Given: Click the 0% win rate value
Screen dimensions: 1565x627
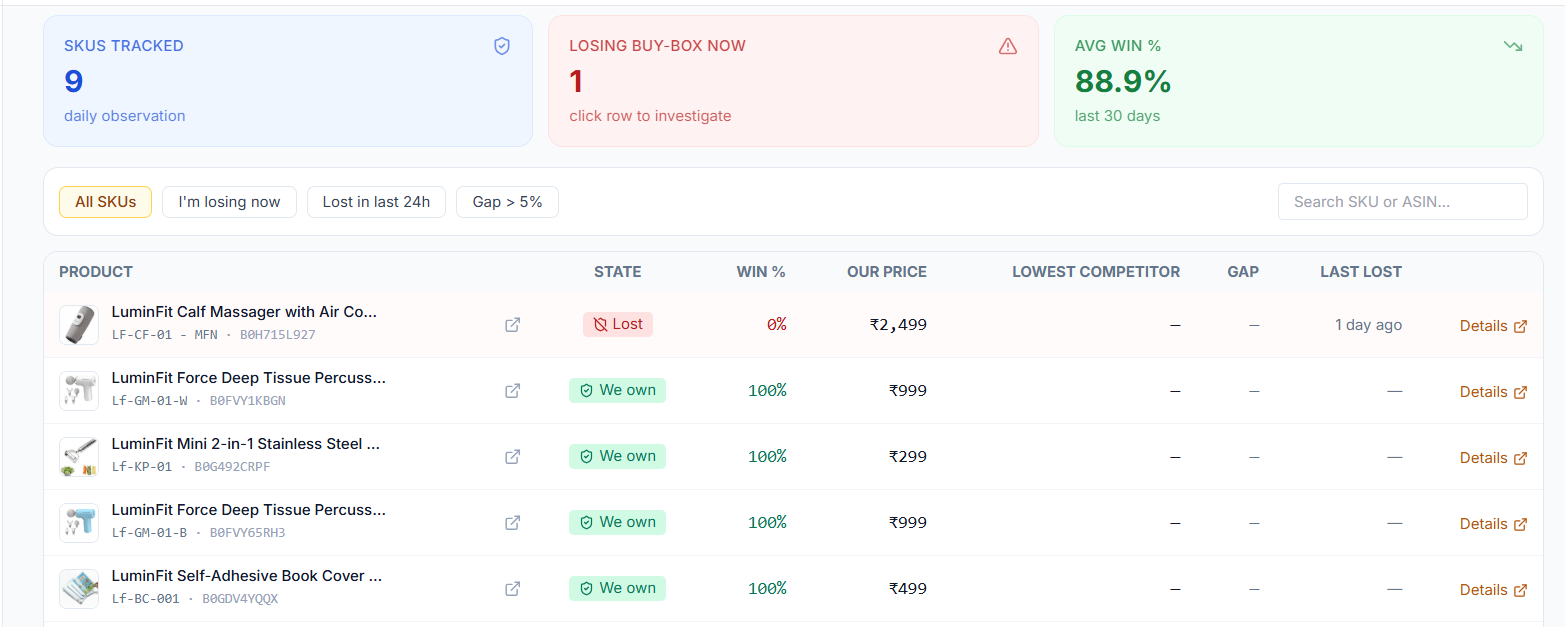Looking at the screenshot, I should [x=777, y=325].
